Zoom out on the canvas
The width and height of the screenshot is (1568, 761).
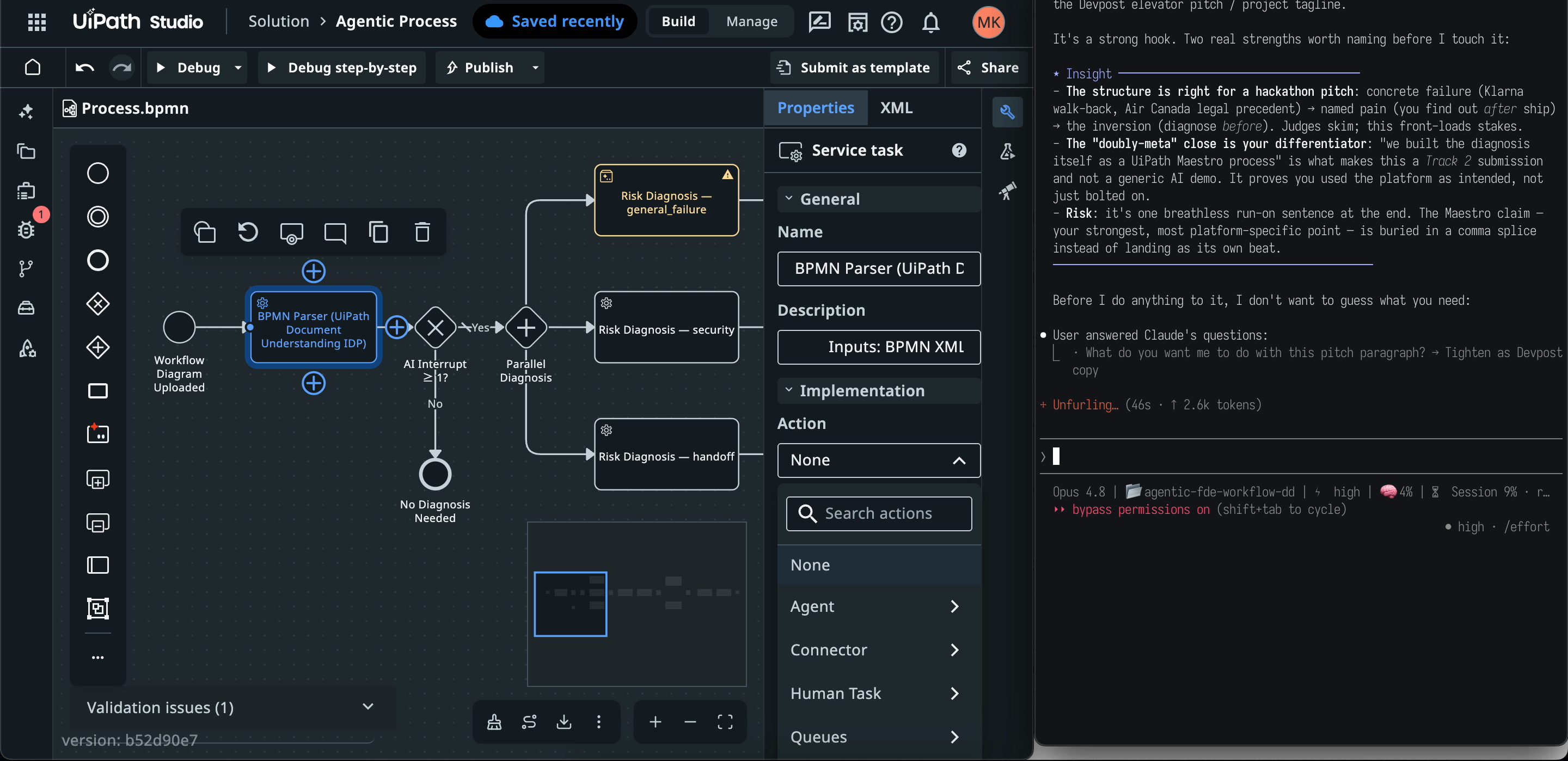point(690,721)
